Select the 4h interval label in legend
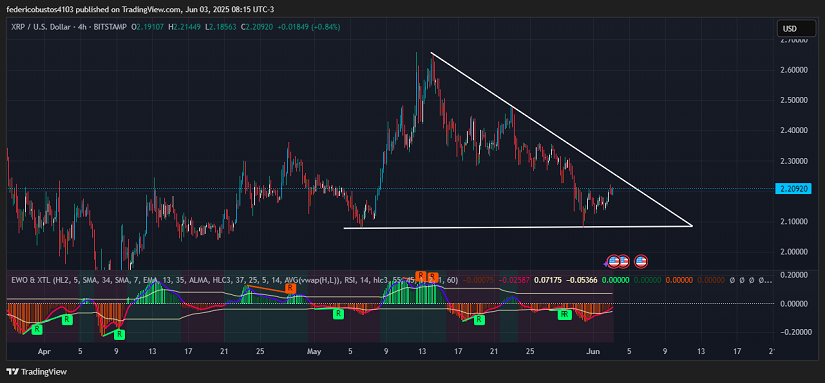This screenshot has height=383, width=825. [x=82, y=27]
